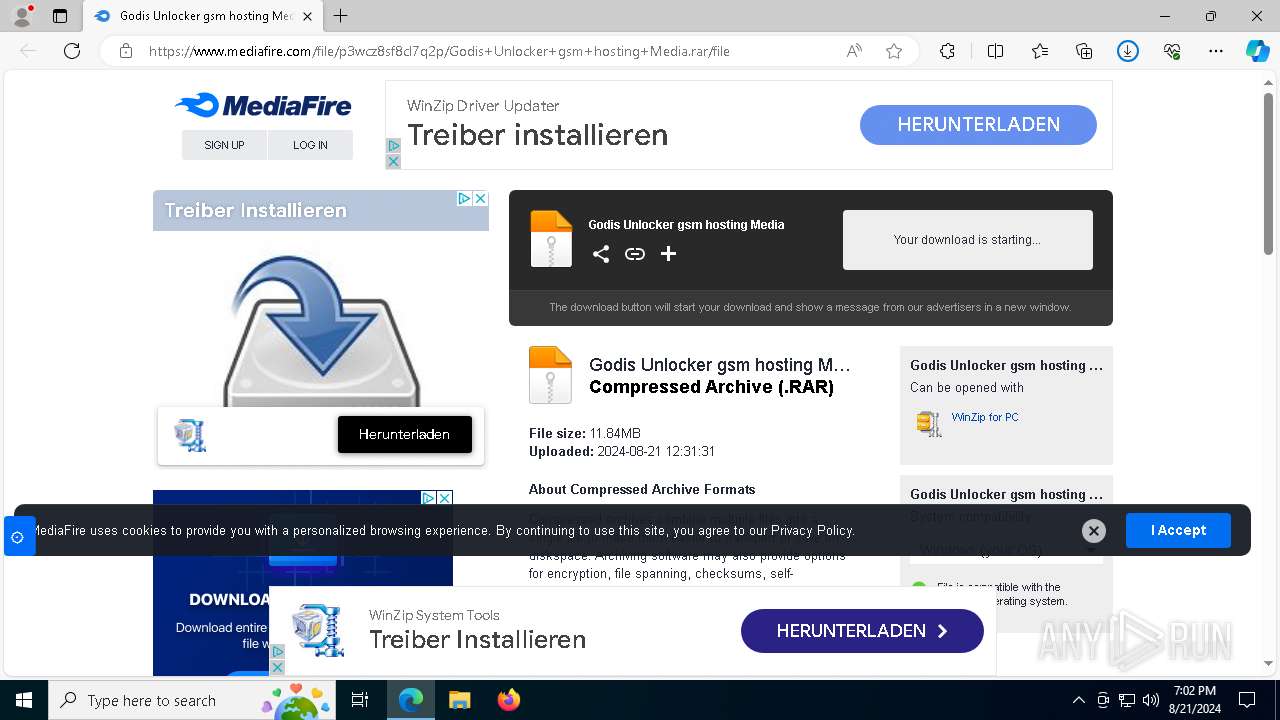Close the top banner ad
Viewport: 1280px width, 720px height.
click(393, 162)
